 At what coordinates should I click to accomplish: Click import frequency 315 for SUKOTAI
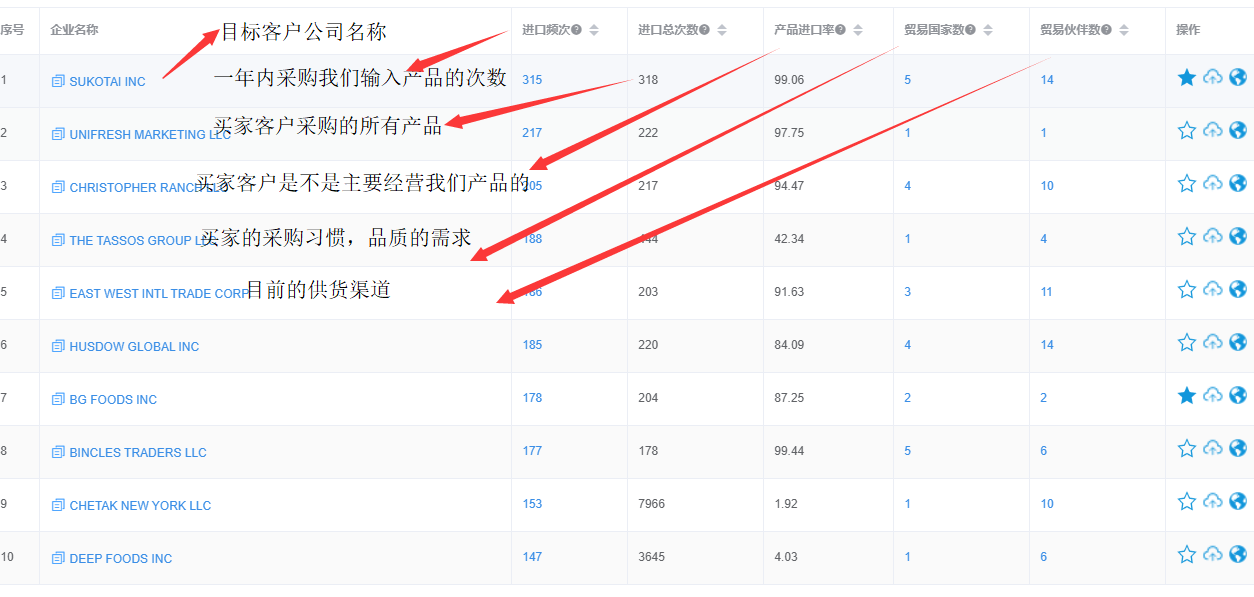point(532,79)
